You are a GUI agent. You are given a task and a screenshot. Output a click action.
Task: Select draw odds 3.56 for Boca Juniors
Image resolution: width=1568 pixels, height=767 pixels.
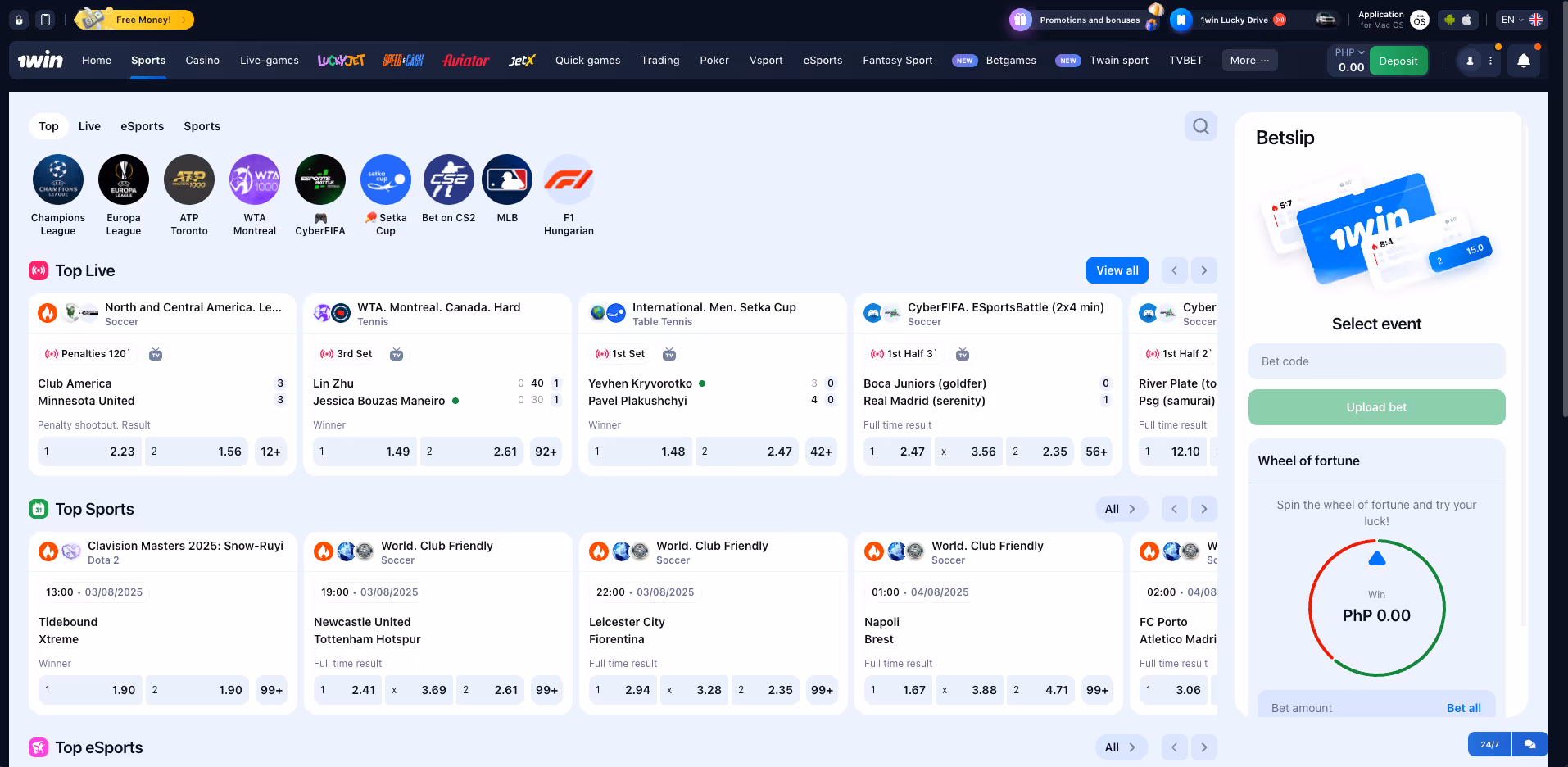(x=968, y=452)
